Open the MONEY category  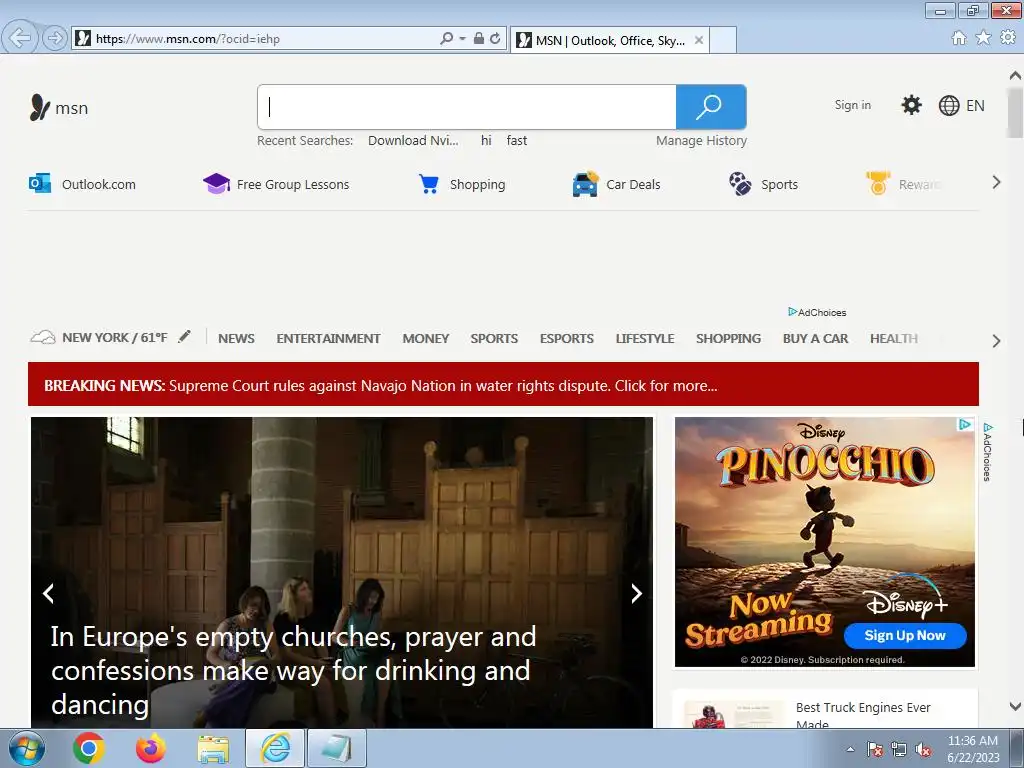(x=426, y=338)
